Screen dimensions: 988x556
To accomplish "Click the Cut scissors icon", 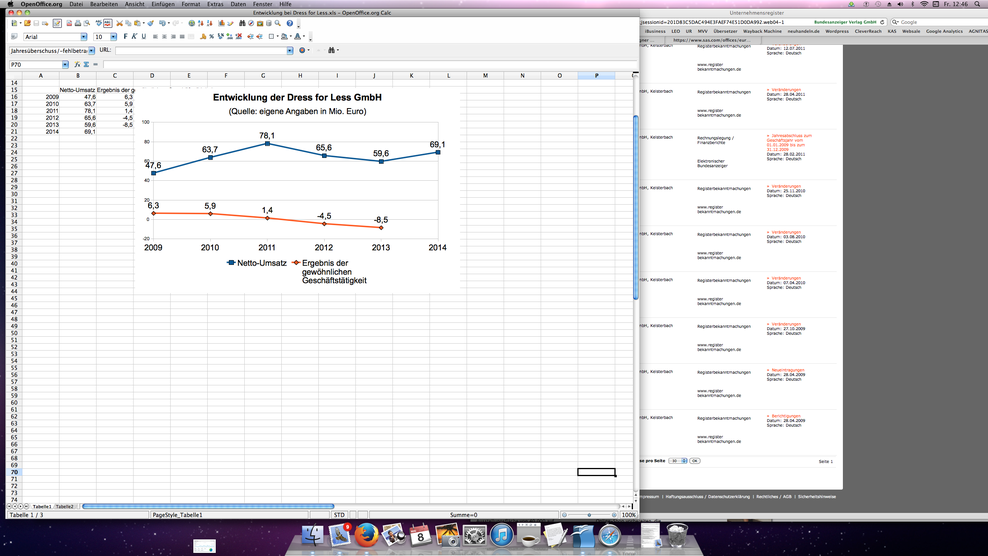I will (119, 23).
